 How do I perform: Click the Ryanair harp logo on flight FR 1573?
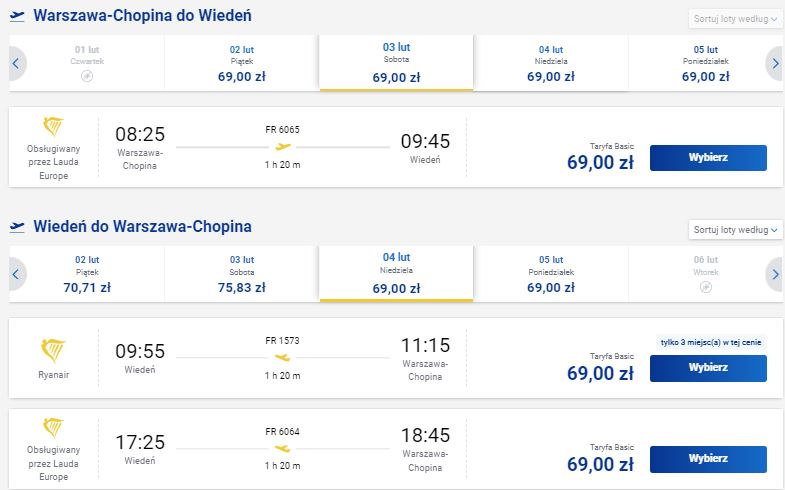pos(53,350)
